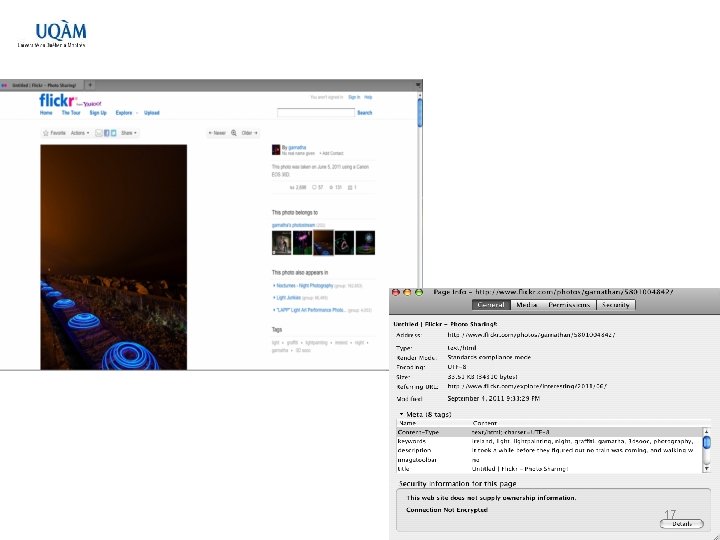This screenshot has height=540, width=720.
Task: Click the UQAM logo on the slide
Action: point(52,34)
